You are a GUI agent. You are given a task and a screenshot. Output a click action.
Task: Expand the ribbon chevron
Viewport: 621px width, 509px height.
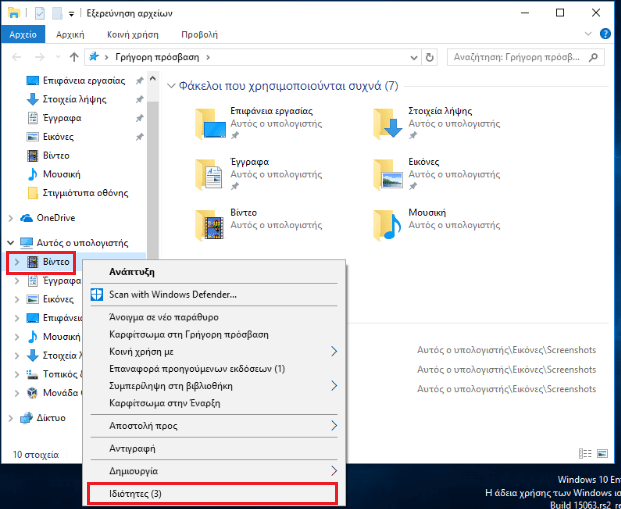pos(588,34)
